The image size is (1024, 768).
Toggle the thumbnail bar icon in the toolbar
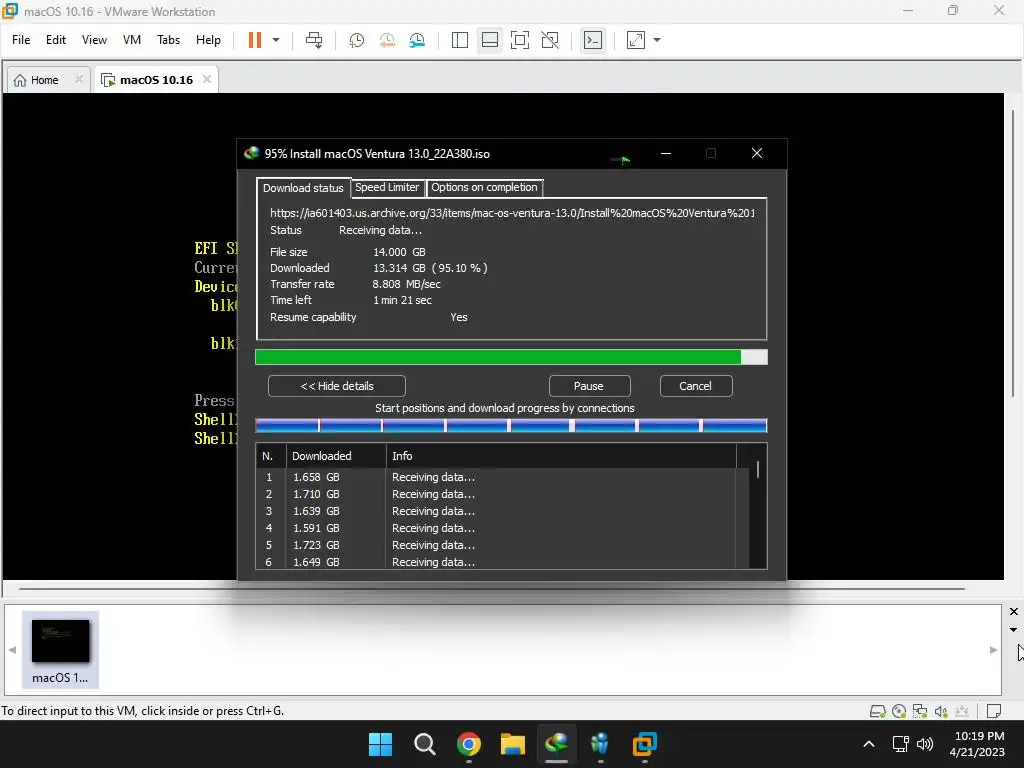tap(490, 40)
